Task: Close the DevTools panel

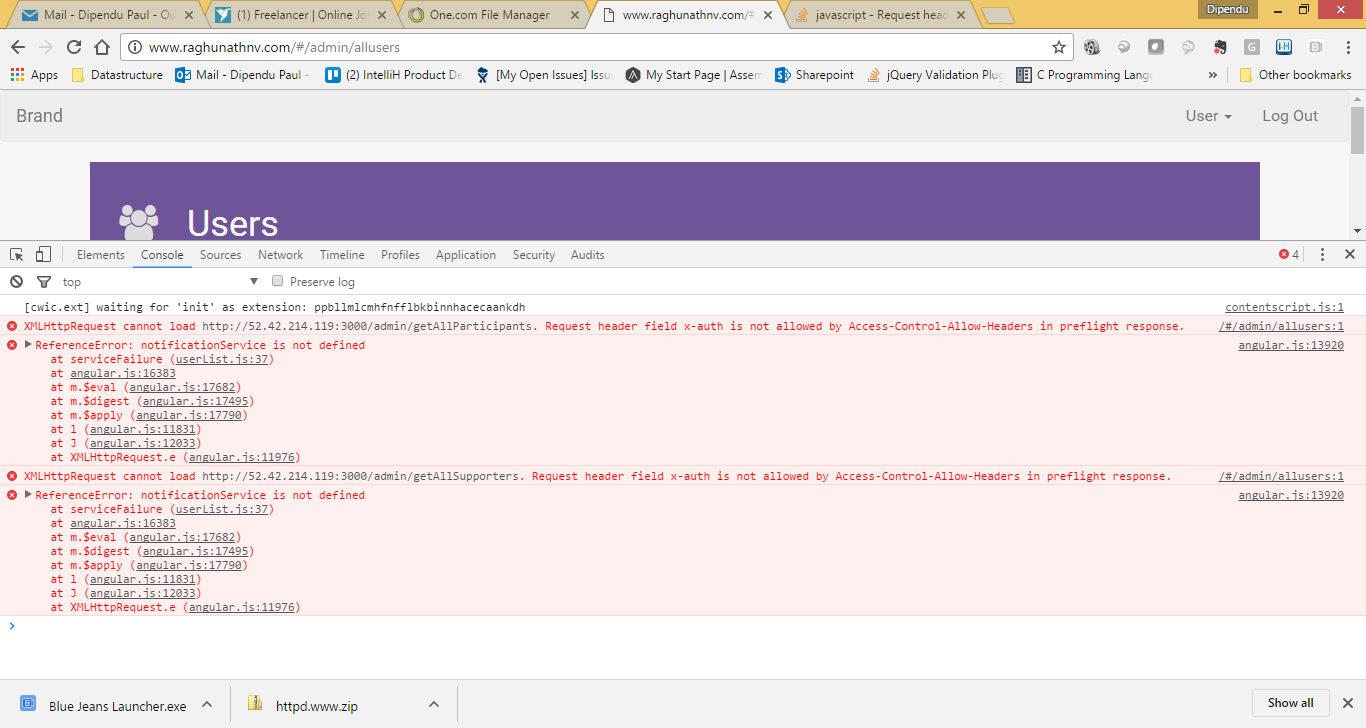Action: [x=1349, y=255]
